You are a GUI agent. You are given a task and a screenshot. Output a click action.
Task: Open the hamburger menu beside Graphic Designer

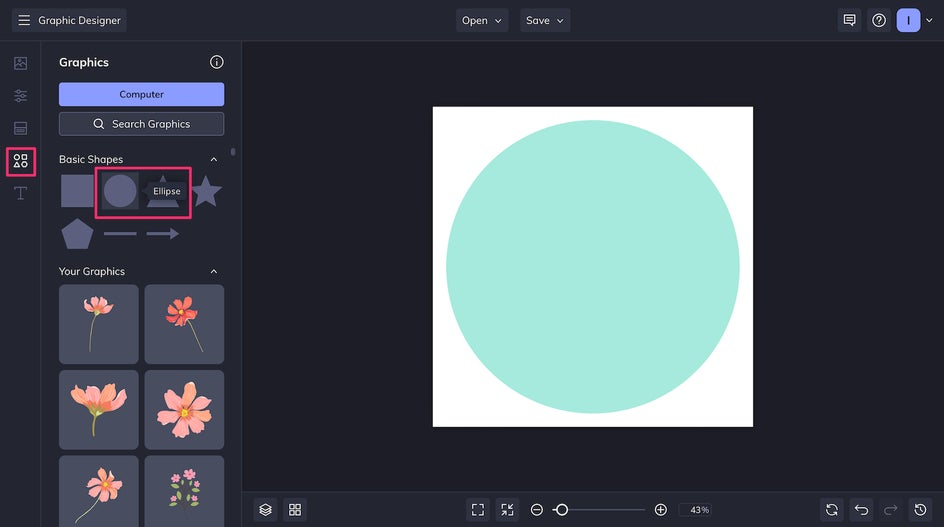[x=24, y=20]
